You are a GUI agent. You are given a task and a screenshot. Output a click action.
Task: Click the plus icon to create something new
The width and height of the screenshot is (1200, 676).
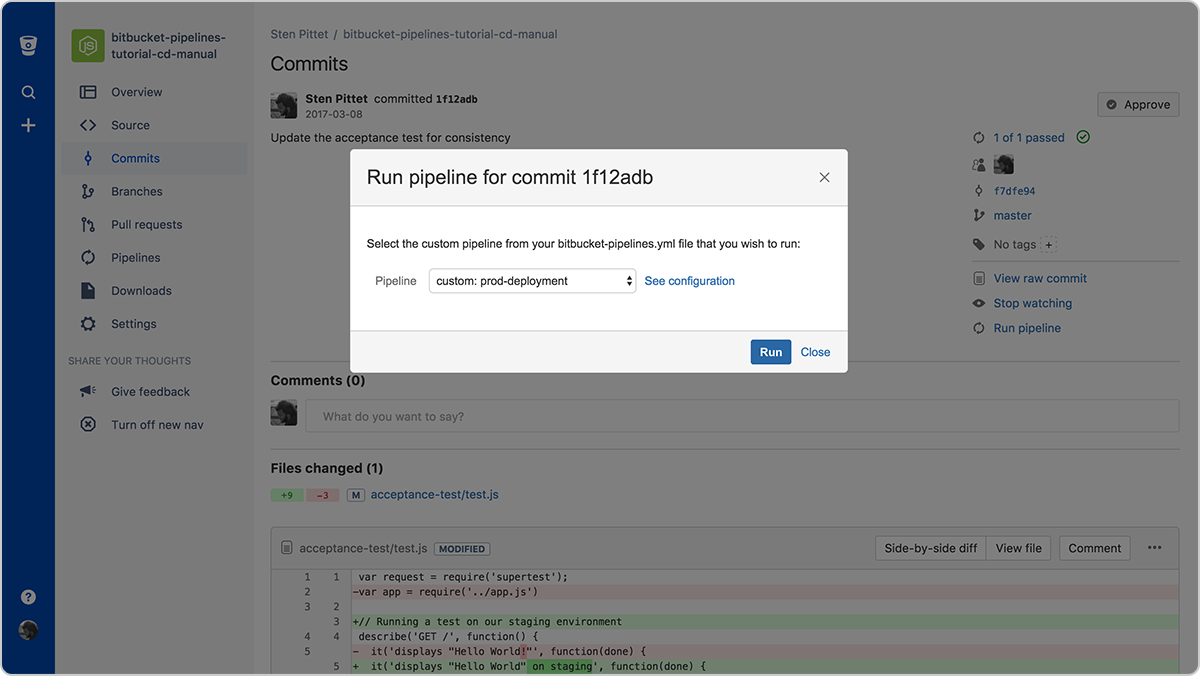(27, 125)
